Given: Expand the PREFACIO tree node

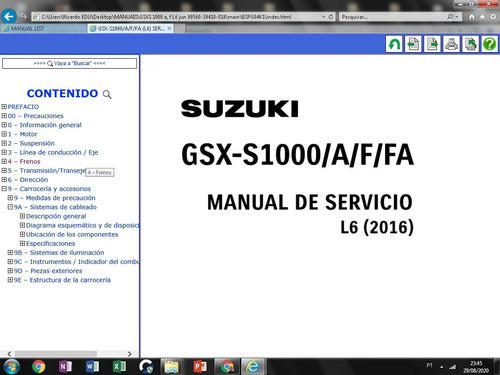Looking at the screenshot, I should pos(4,107).
